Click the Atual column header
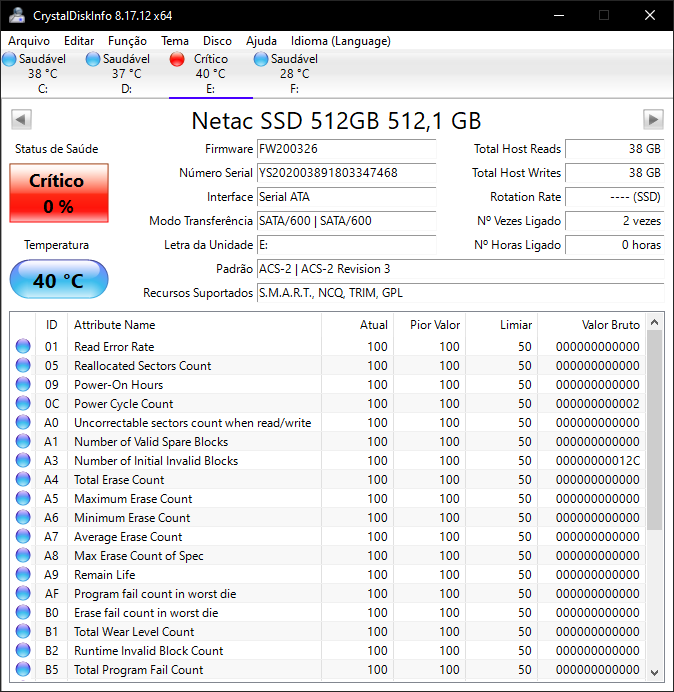The image size is (674, 692). click(x=358, y=325)
